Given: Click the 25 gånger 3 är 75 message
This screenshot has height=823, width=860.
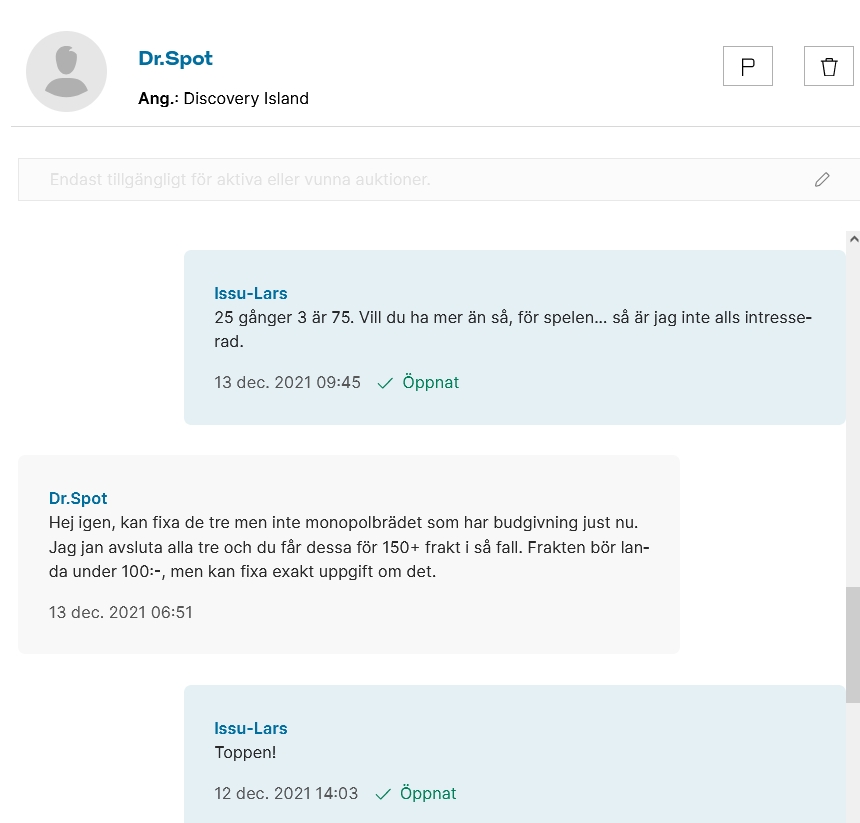Looking at the screenshot, I should (x=513, y=329).
